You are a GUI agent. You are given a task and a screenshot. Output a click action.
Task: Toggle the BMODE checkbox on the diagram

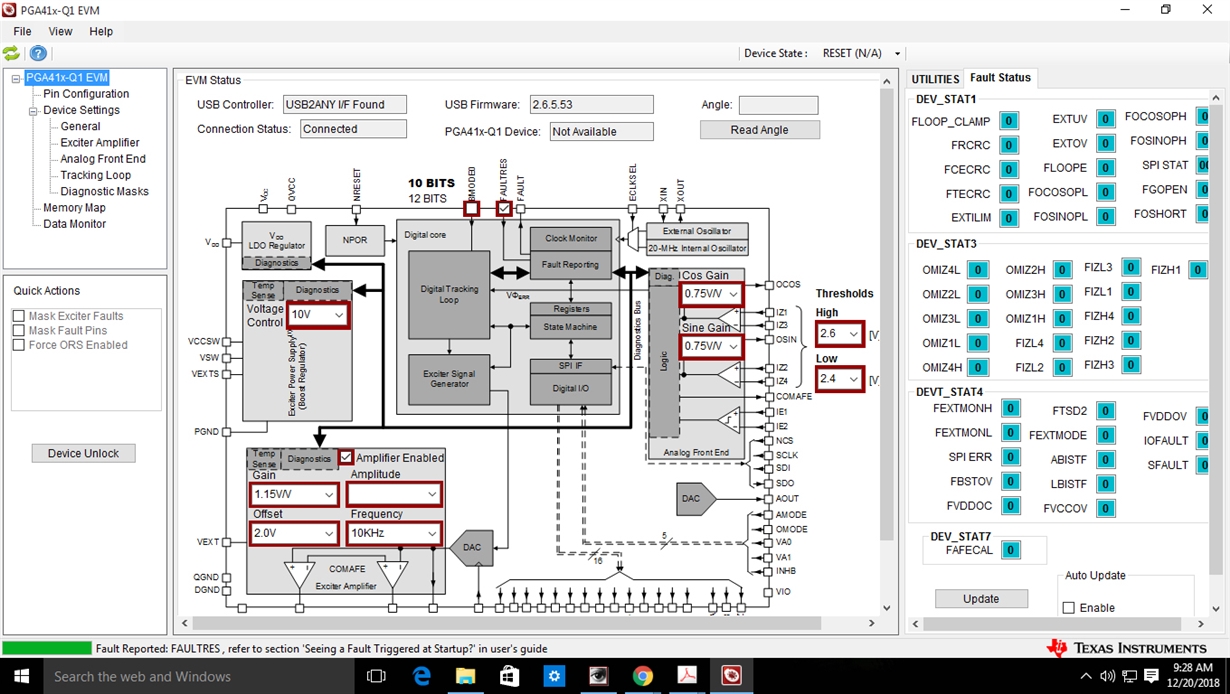point(471,208)
